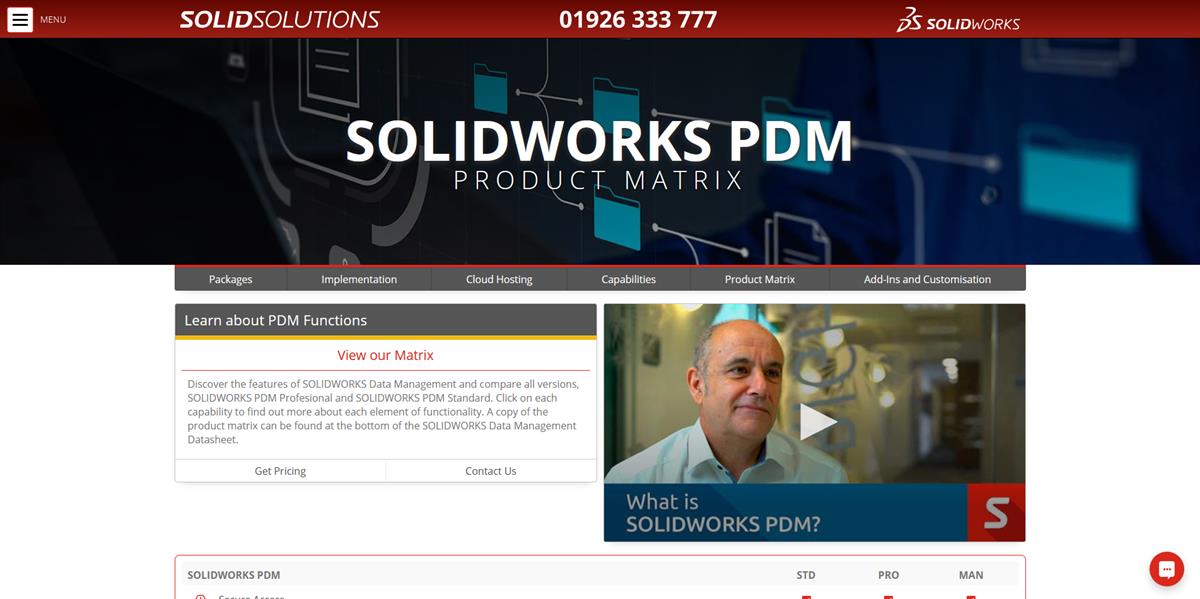Go to the Cloud Hosting tab

coord(499,279)
